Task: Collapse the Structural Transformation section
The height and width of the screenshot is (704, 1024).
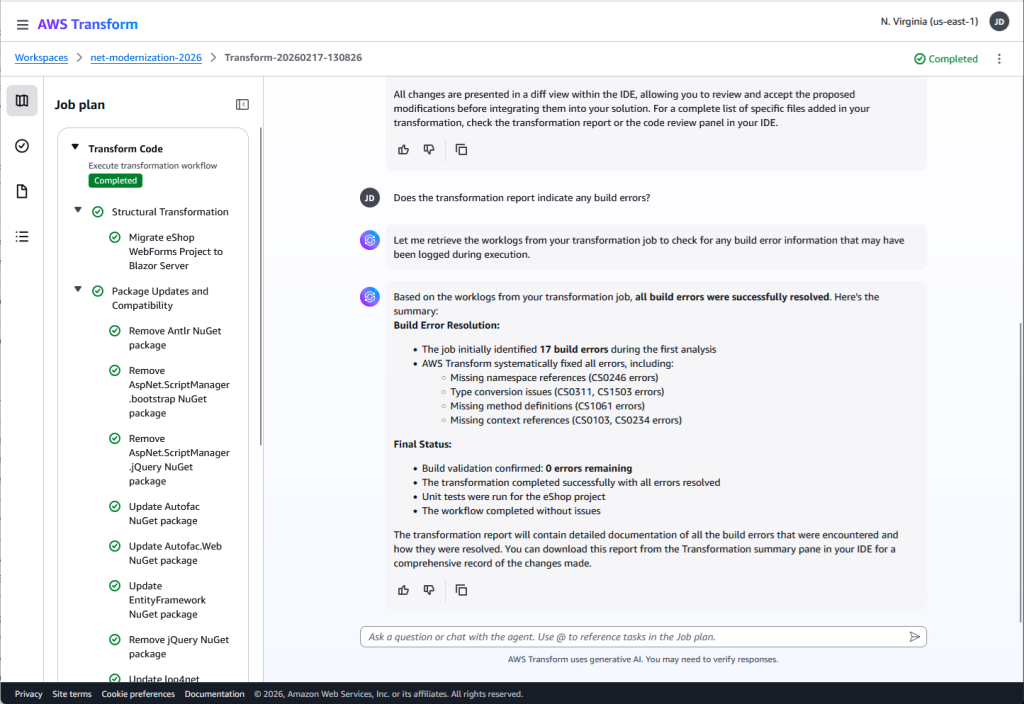Action: (78, 211)
